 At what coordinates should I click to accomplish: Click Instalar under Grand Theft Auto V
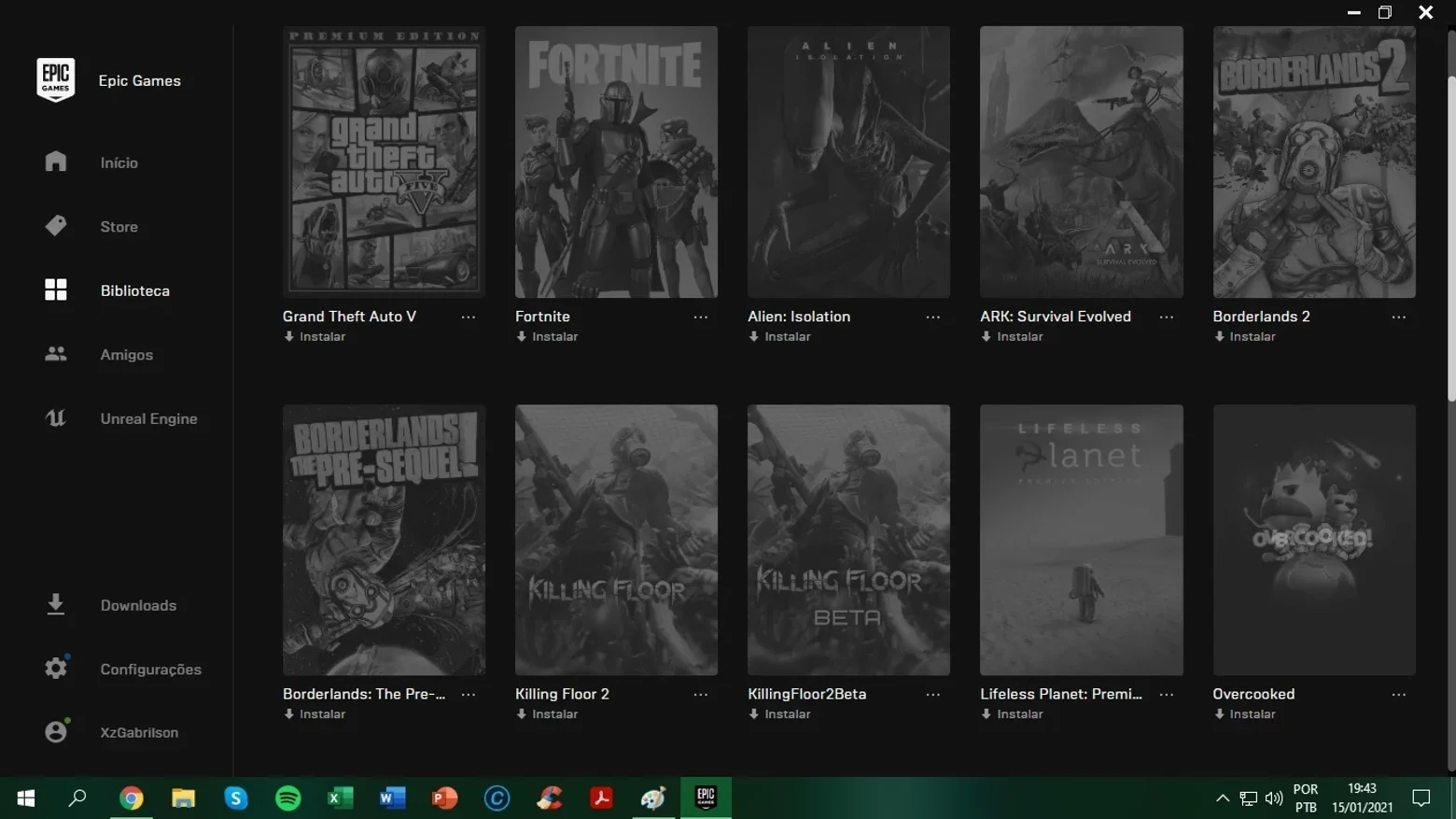tap(315, 336)
